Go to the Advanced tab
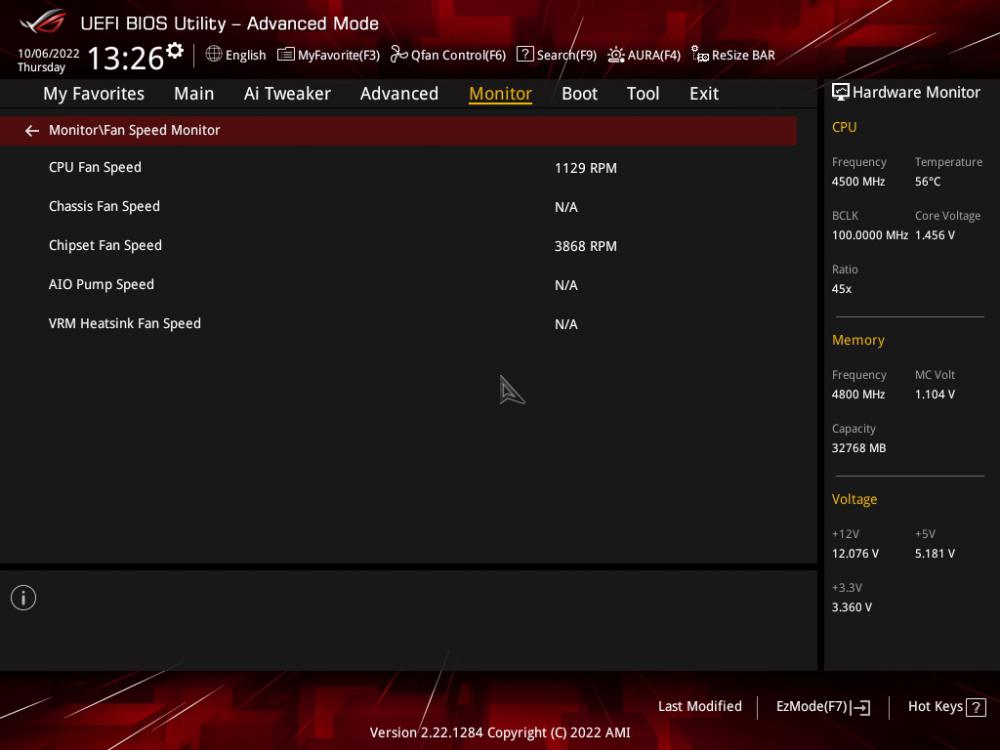The width and height of the screenshot is (1000, 750). click(x=399, y=94)
